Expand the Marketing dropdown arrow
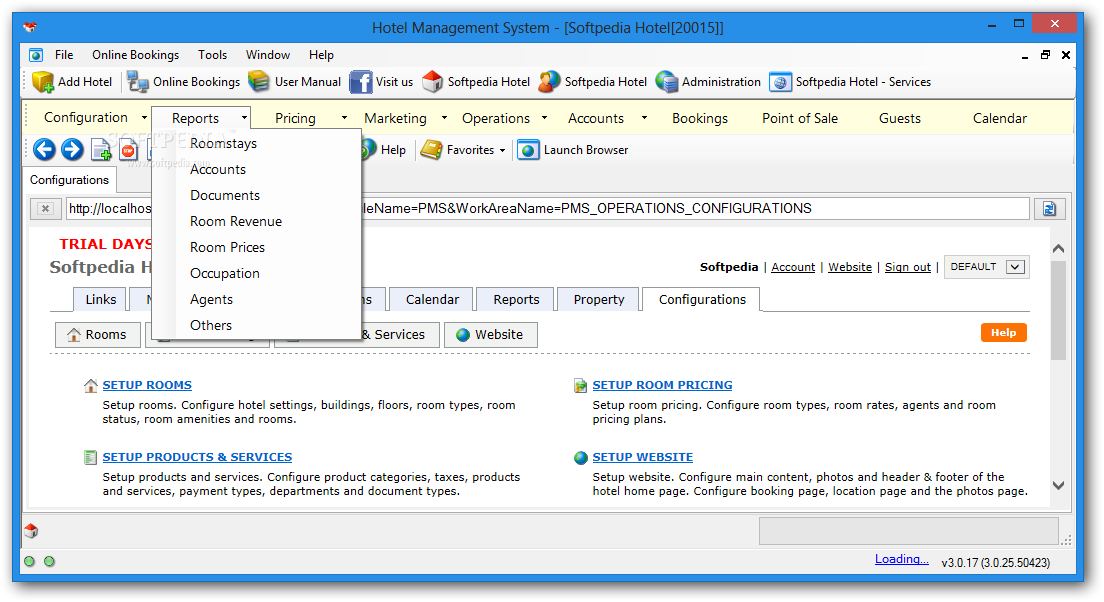The height and width of the screenshot is (602, 1104). [x=444, y=118]
